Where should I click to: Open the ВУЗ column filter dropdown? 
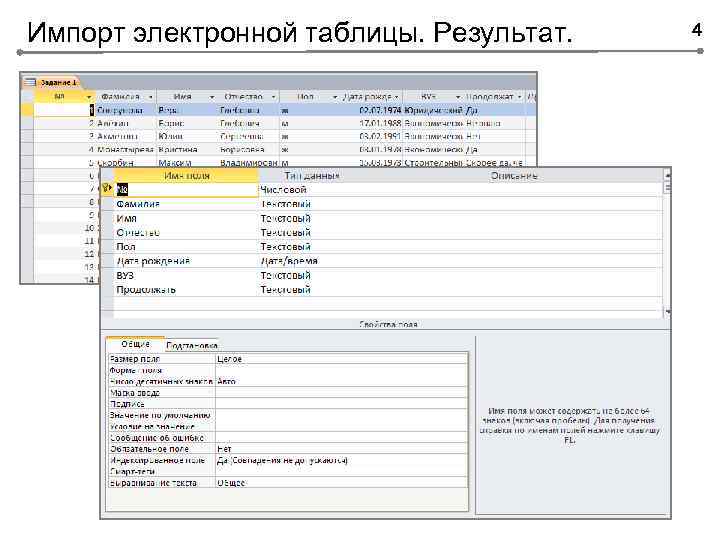tap(458, 97)
